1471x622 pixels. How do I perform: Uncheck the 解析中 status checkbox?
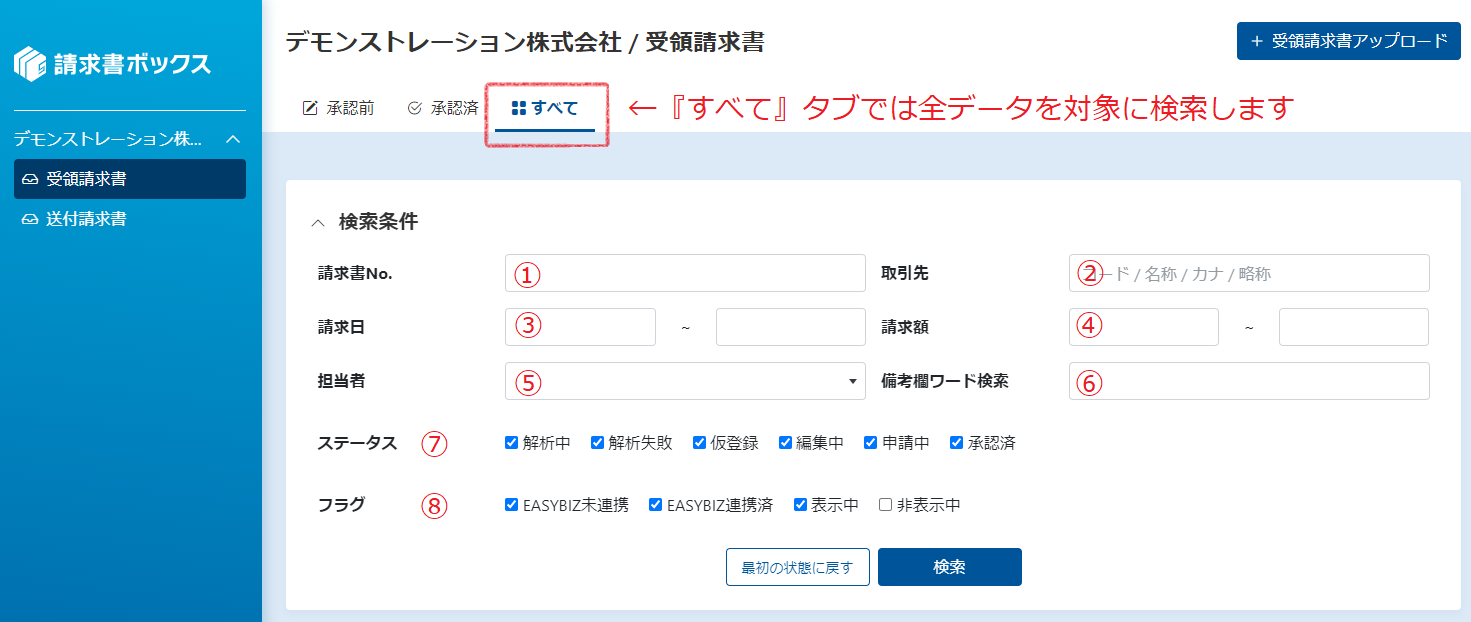click(512, 442)
